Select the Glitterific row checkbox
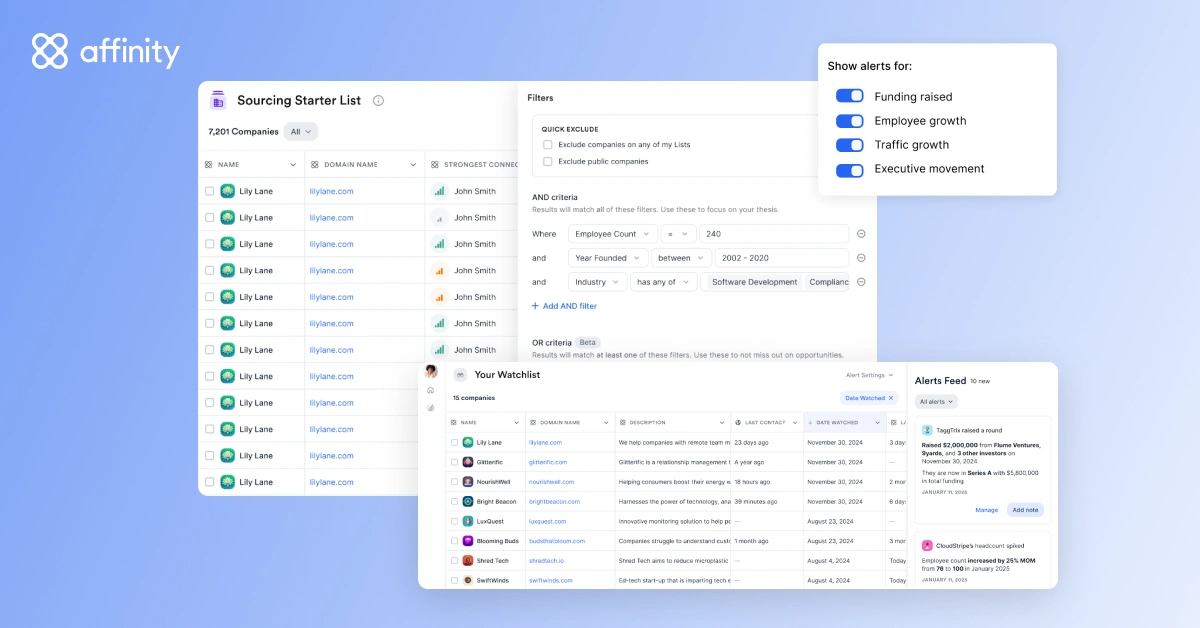 click(454, 462)
